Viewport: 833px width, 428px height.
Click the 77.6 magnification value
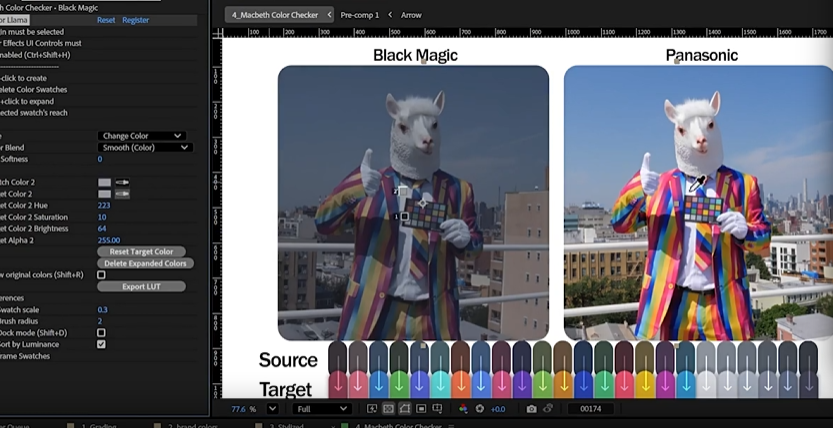click(239, 409)
